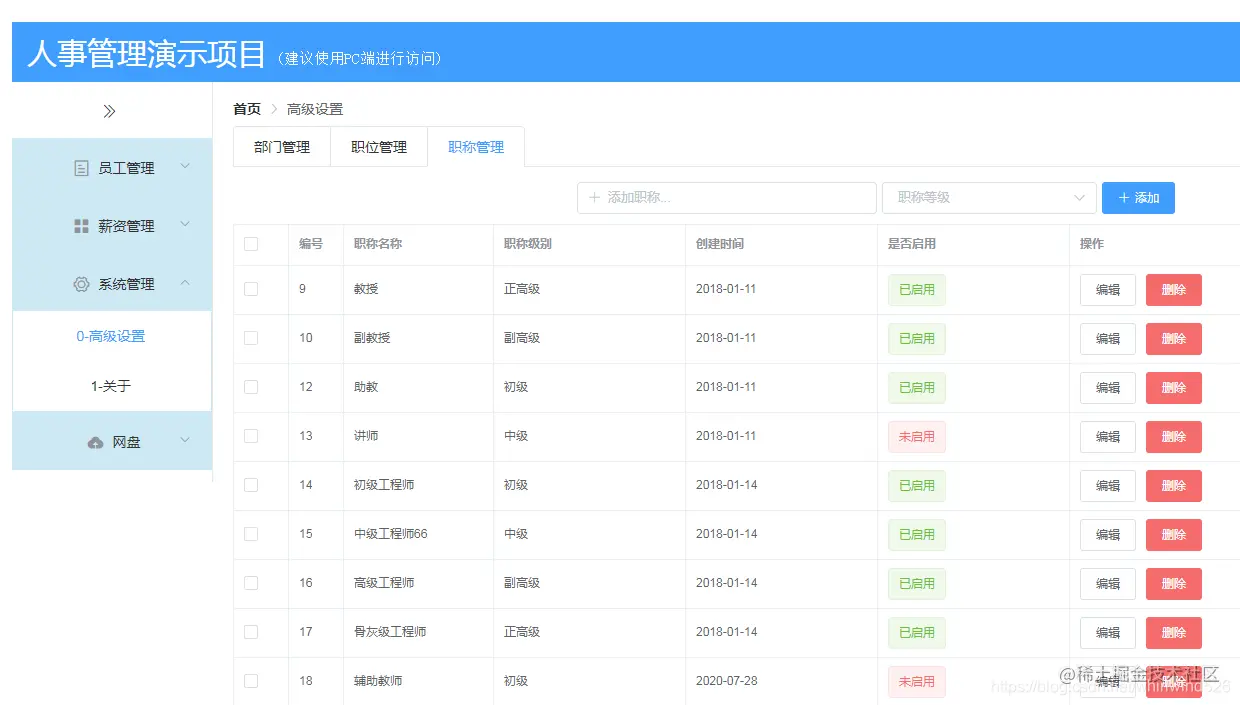Edit the 教授 row

[1108, 290]
